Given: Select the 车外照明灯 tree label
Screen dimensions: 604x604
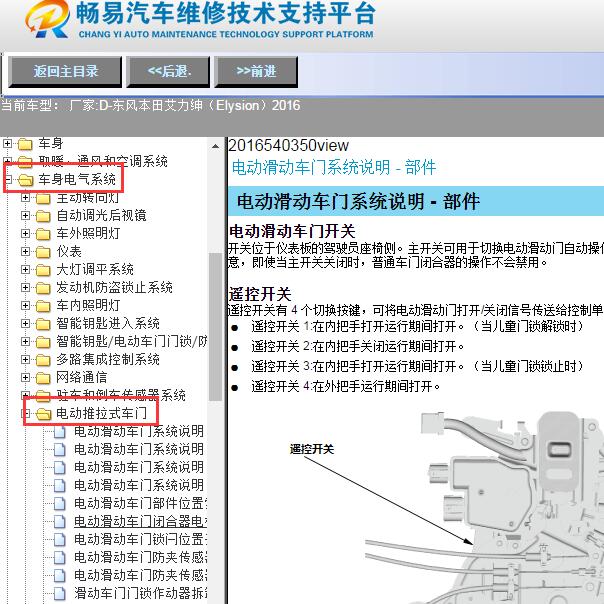Looking at the screenshot, I should [88, 233].
